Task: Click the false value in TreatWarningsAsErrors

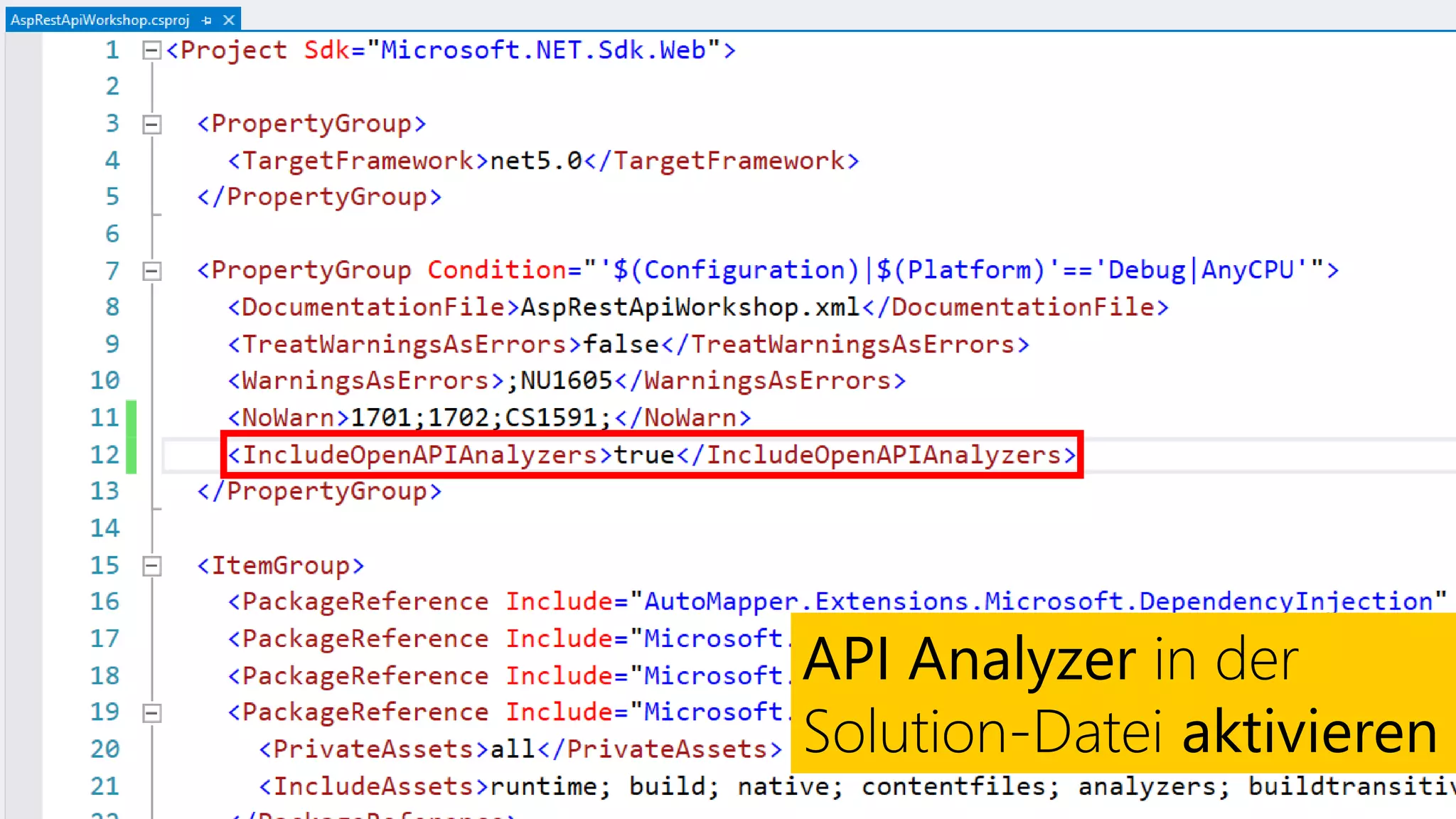Action: tap(621, 344)
